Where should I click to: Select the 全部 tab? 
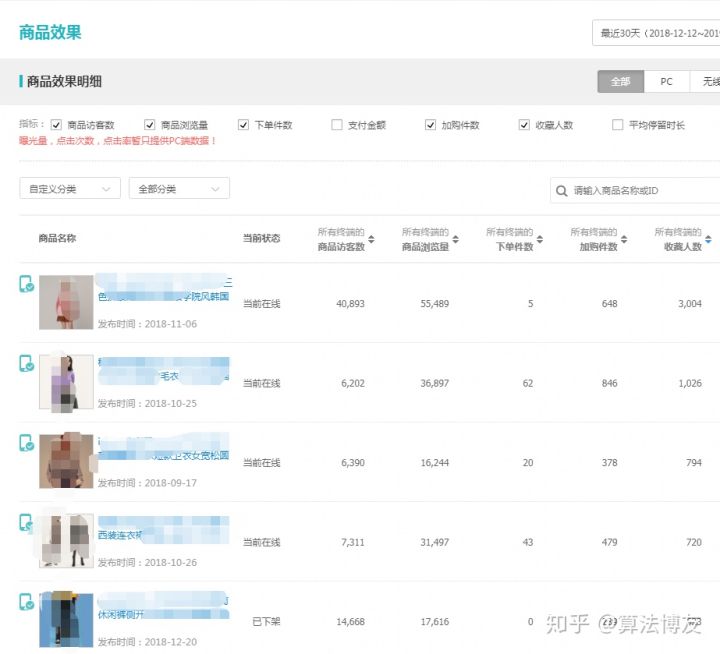[x=620, y=82]
